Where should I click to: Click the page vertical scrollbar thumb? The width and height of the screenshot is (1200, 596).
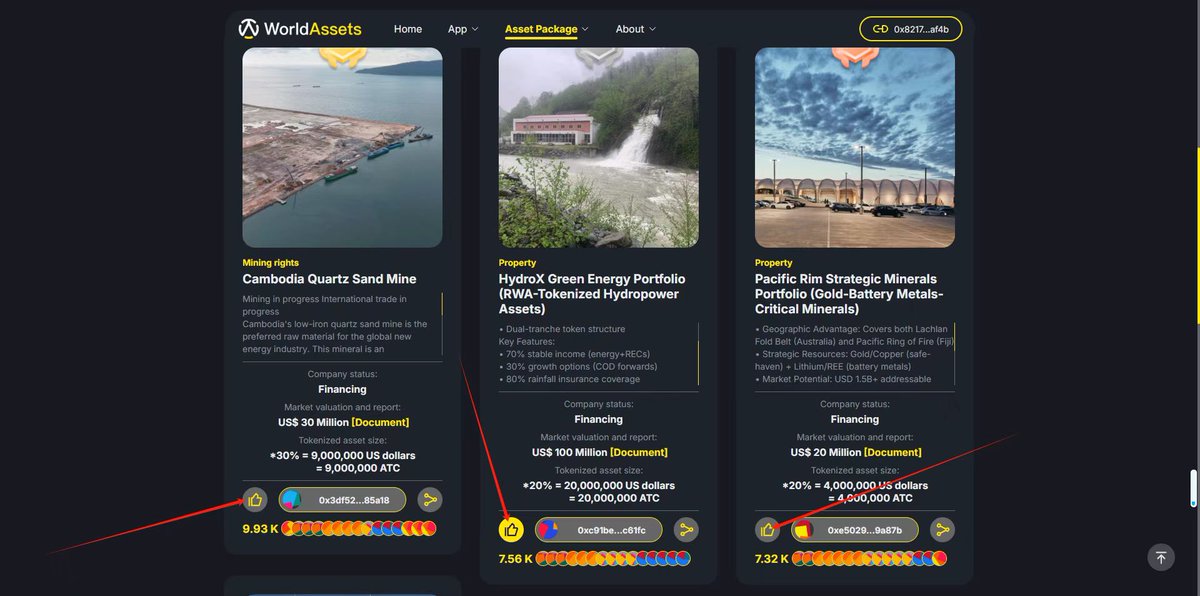click(x=1192, y=488)
